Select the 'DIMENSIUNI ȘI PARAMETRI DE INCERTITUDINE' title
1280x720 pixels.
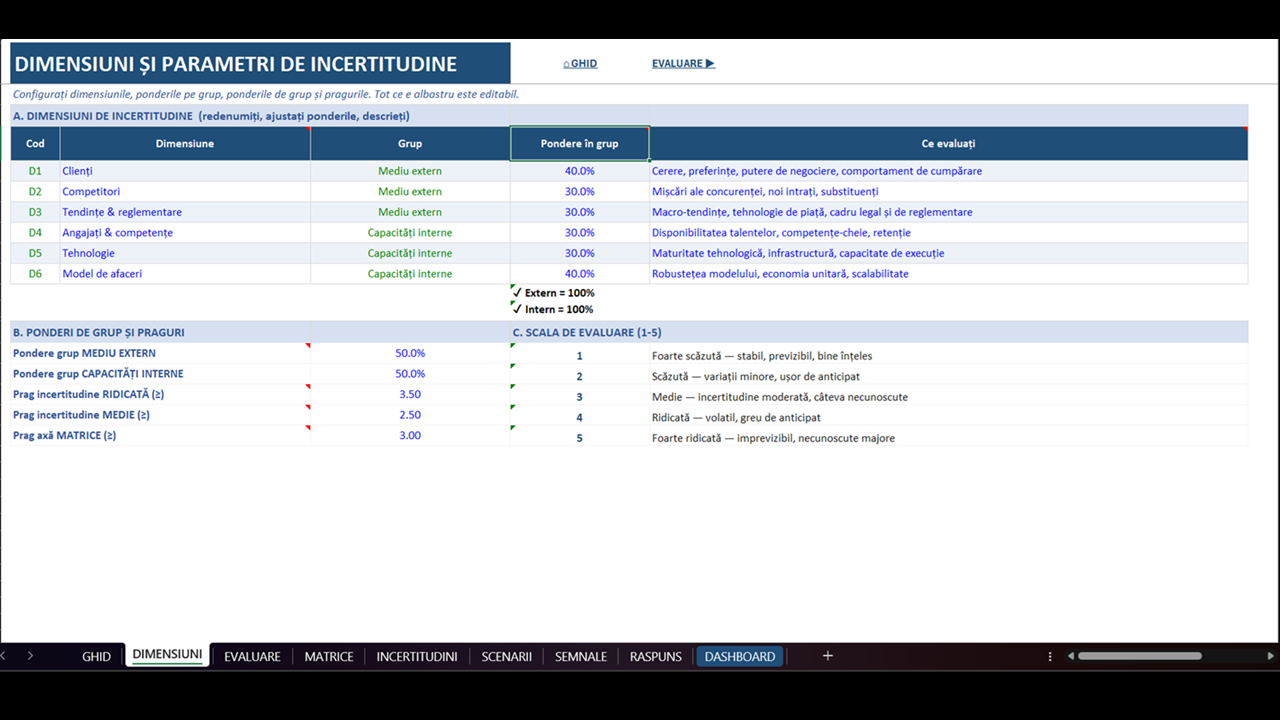point(260,63)
